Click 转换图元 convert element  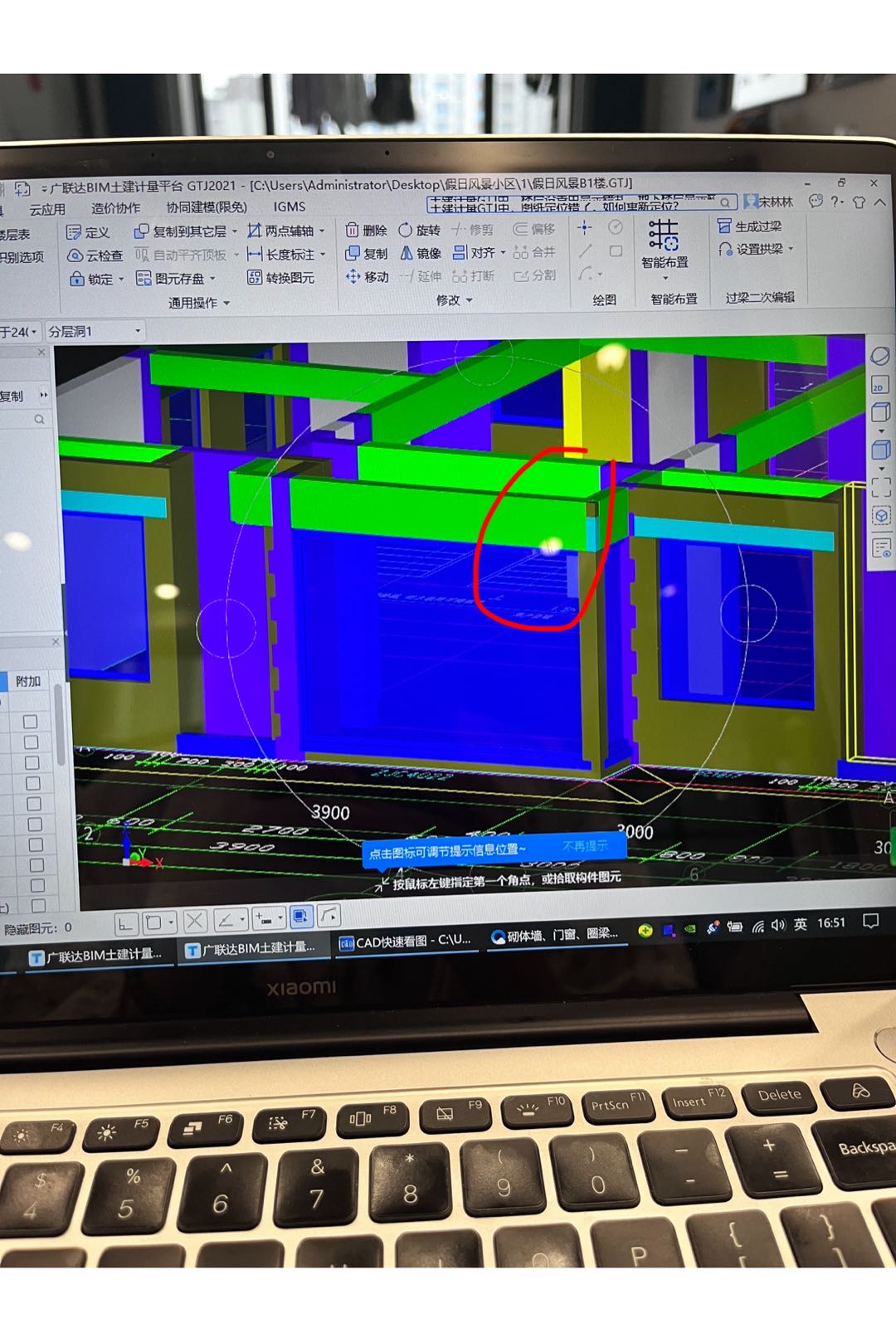point(280,277)
